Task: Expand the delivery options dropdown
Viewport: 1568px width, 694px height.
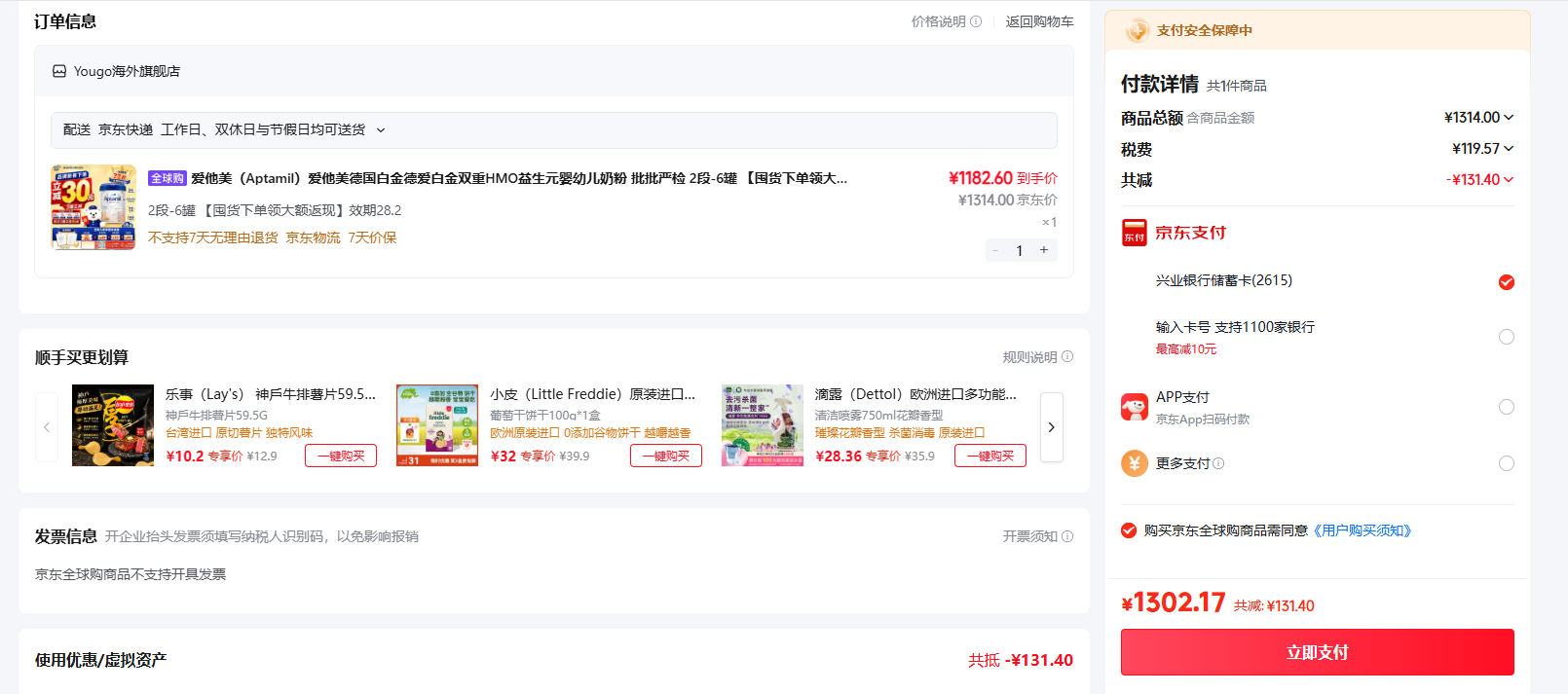Action: (381, 129)
